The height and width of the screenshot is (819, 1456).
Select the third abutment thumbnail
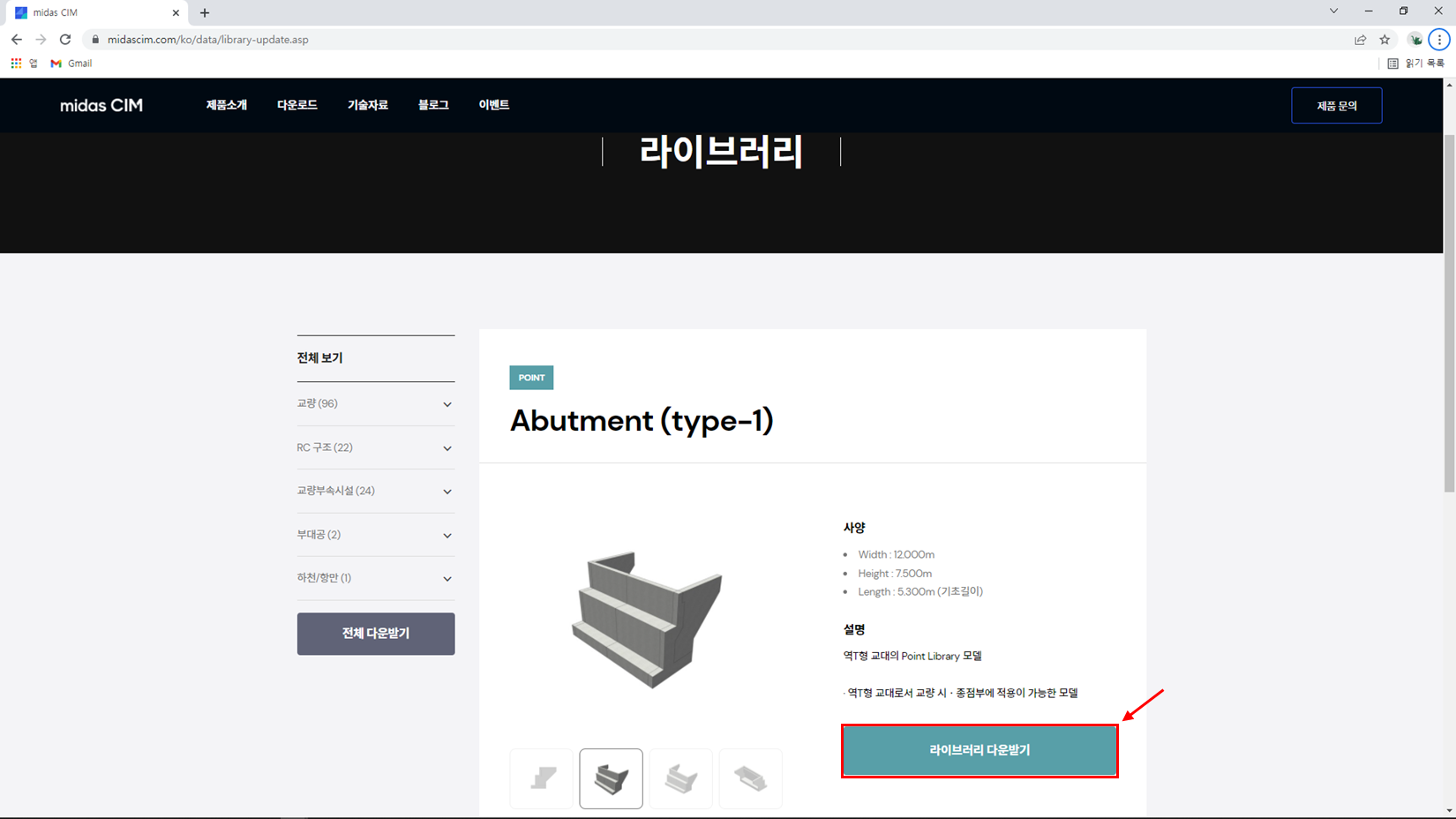click(x=680, y=778)
